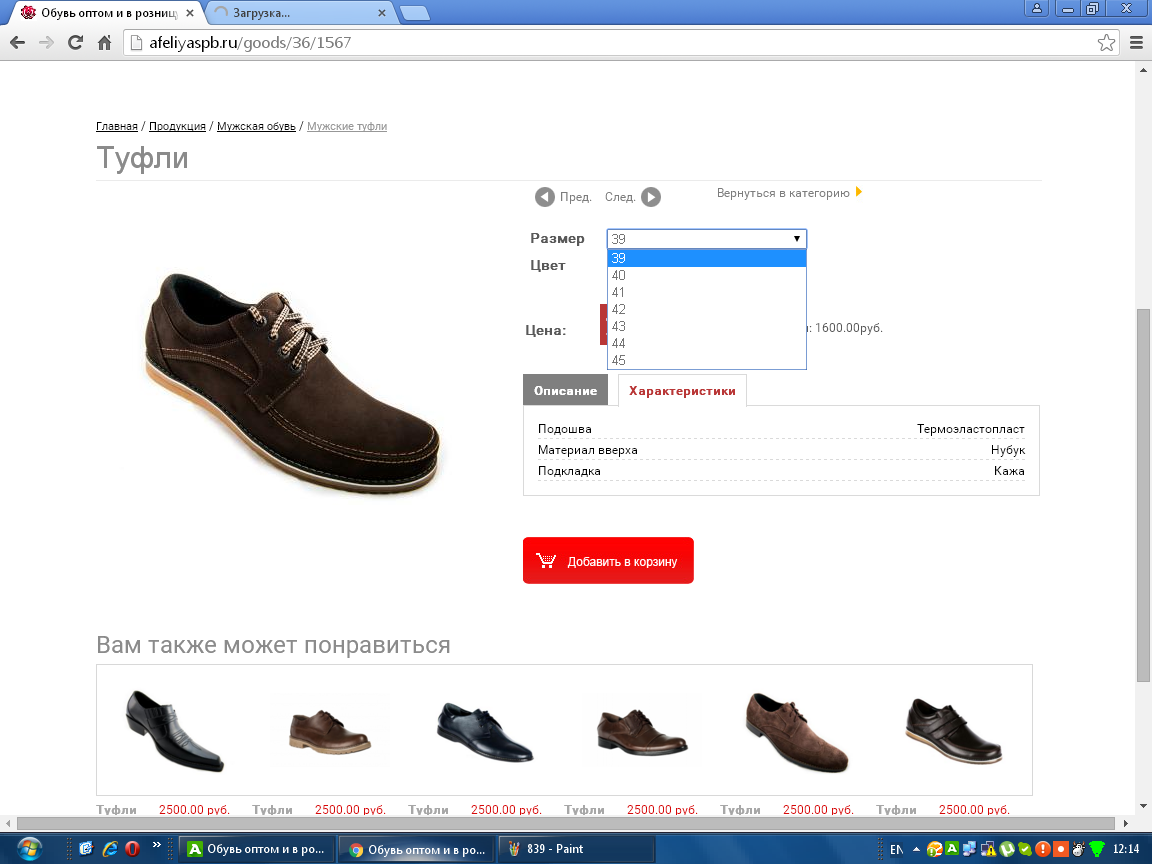This screenshot has width=1152, height=864.
Task: Choose size 40 in the dropdown list
Action: (707, 275)
